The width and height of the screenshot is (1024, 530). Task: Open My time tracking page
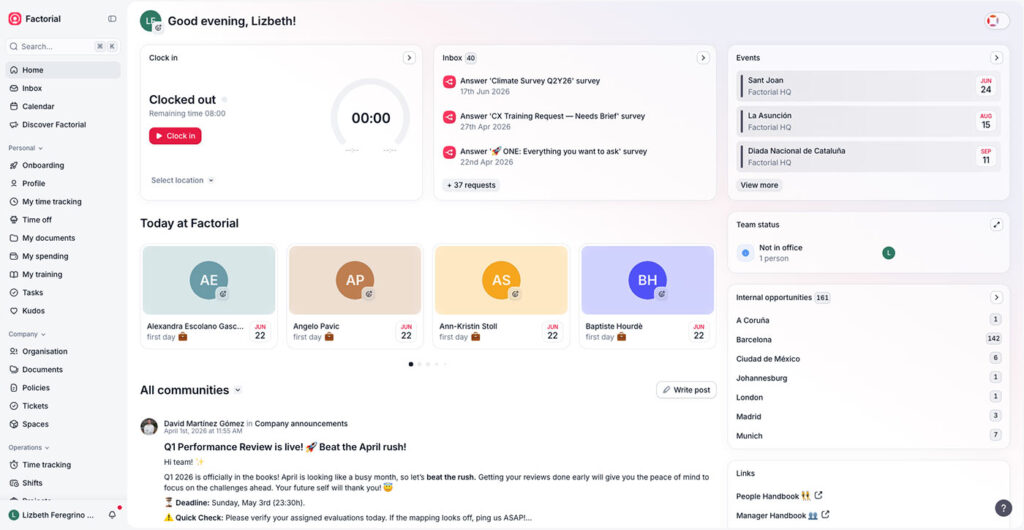(63, 202)
